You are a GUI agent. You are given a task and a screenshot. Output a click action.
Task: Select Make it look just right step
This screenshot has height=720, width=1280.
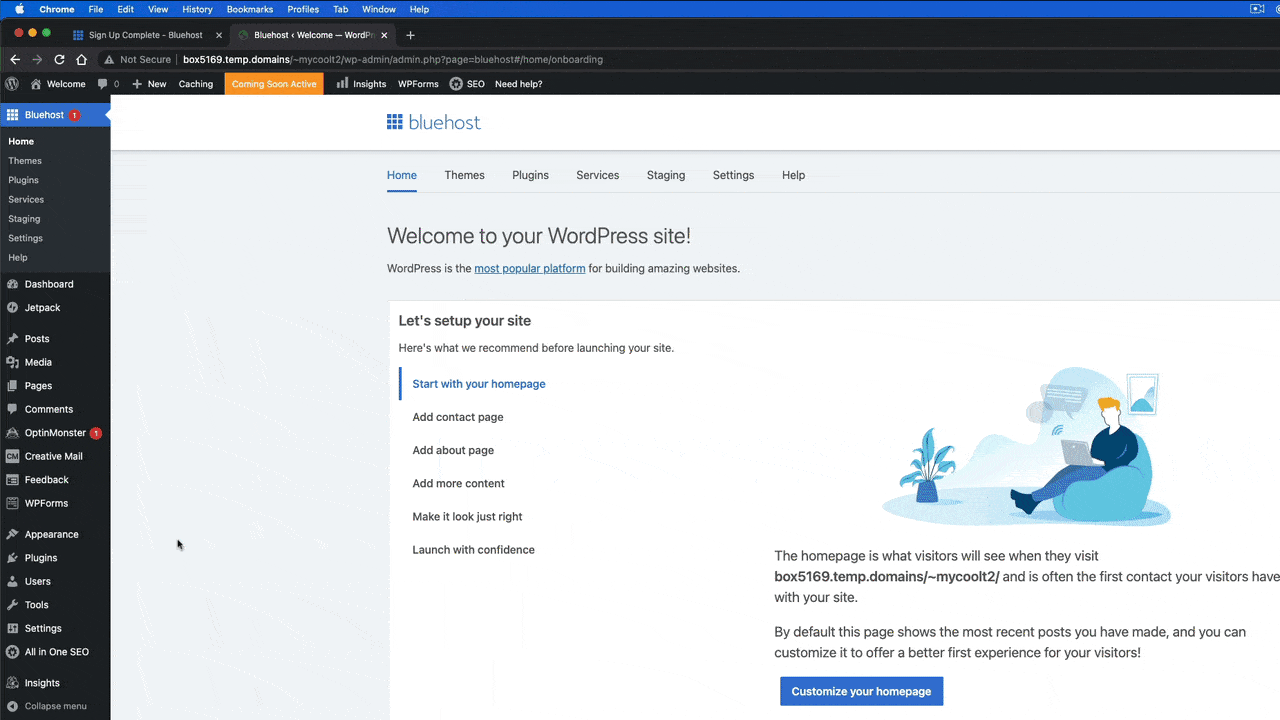[x=467, y=517]
